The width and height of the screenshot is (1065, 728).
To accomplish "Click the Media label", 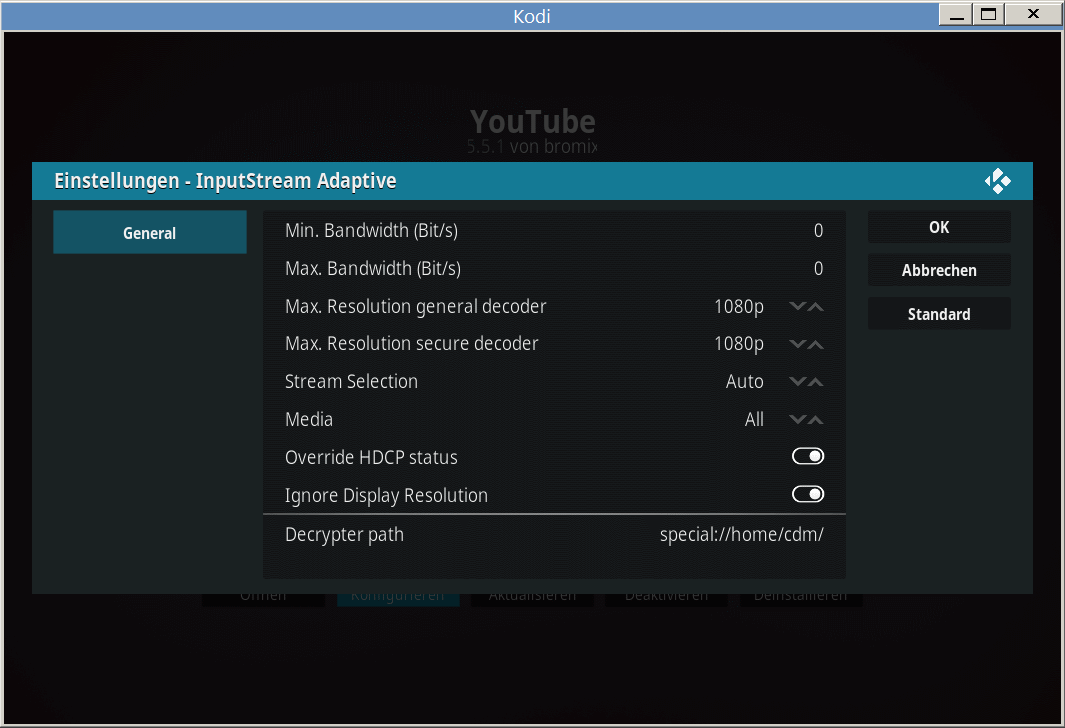I will pos(309,420).
